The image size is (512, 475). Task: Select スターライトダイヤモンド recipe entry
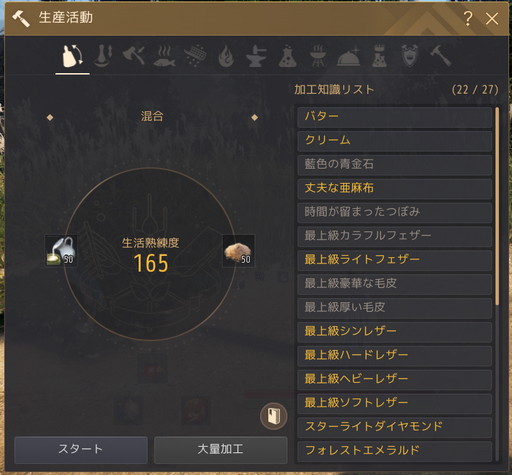[394, 427]
